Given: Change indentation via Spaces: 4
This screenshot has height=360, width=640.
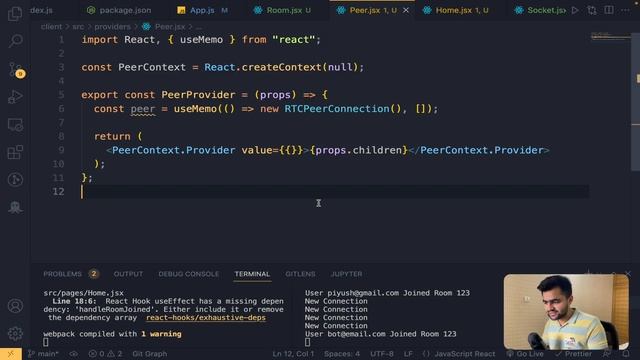Looking at the screenshot, I should click(x=342, y=354).
